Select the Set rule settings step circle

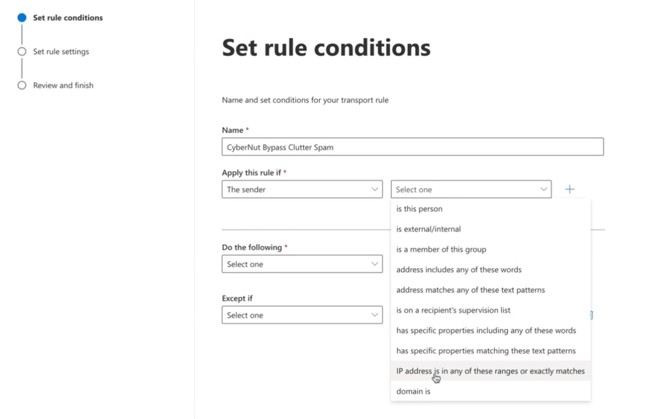pos(22,52)
